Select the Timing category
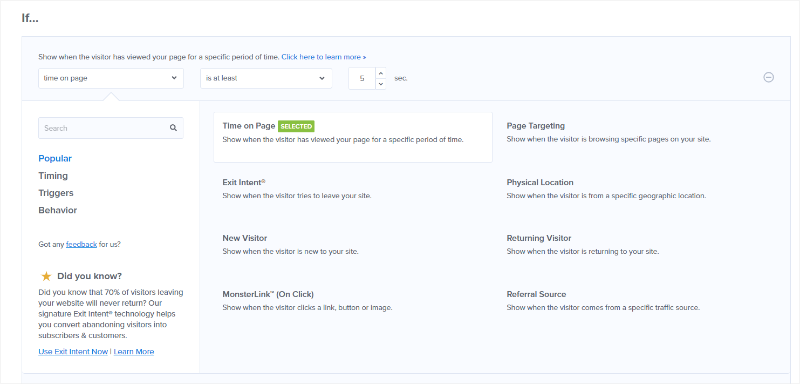 pos(53,176)
